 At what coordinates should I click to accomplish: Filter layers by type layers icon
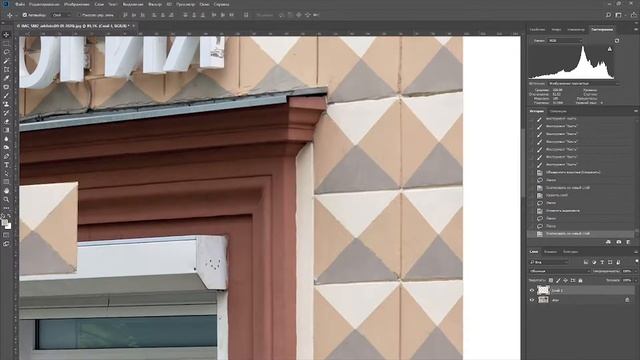click(602, 262)
